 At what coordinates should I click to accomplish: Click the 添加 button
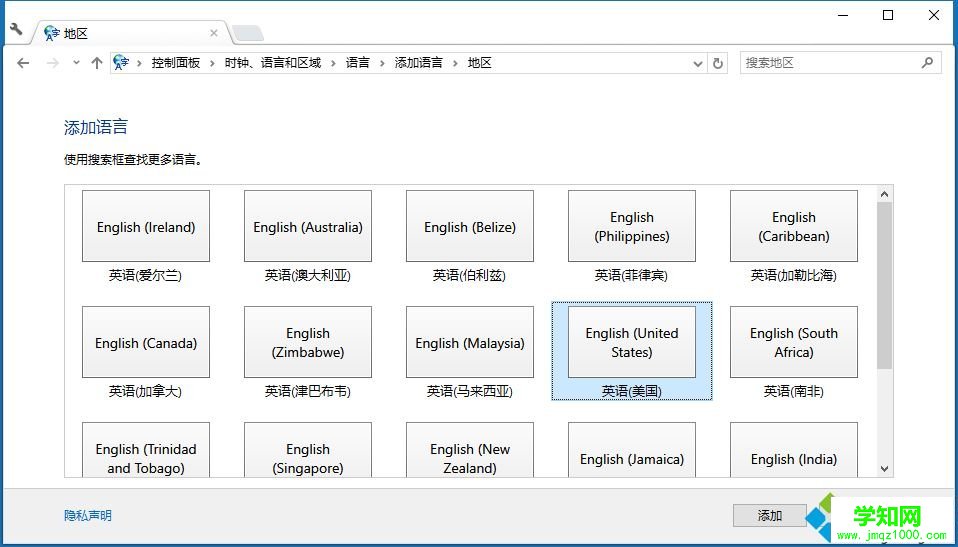pyautogui.click(x=770, y=516)
